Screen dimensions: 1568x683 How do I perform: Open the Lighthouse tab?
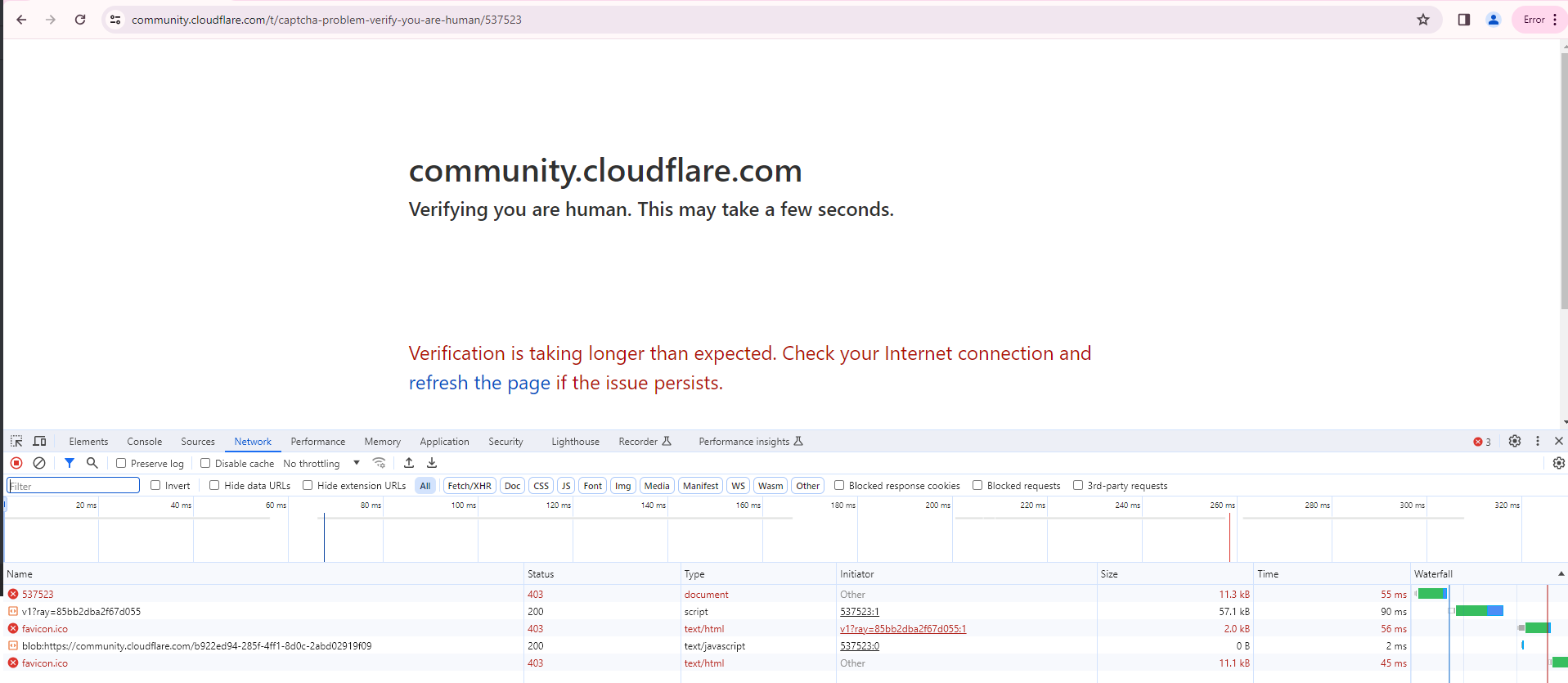(575, 442)
